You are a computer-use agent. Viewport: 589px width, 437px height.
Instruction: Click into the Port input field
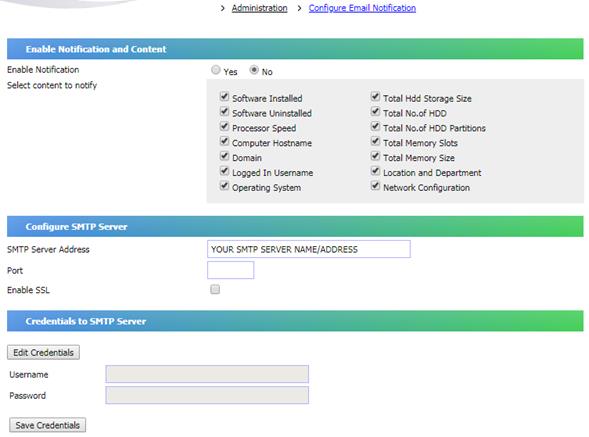click(231, 270)
